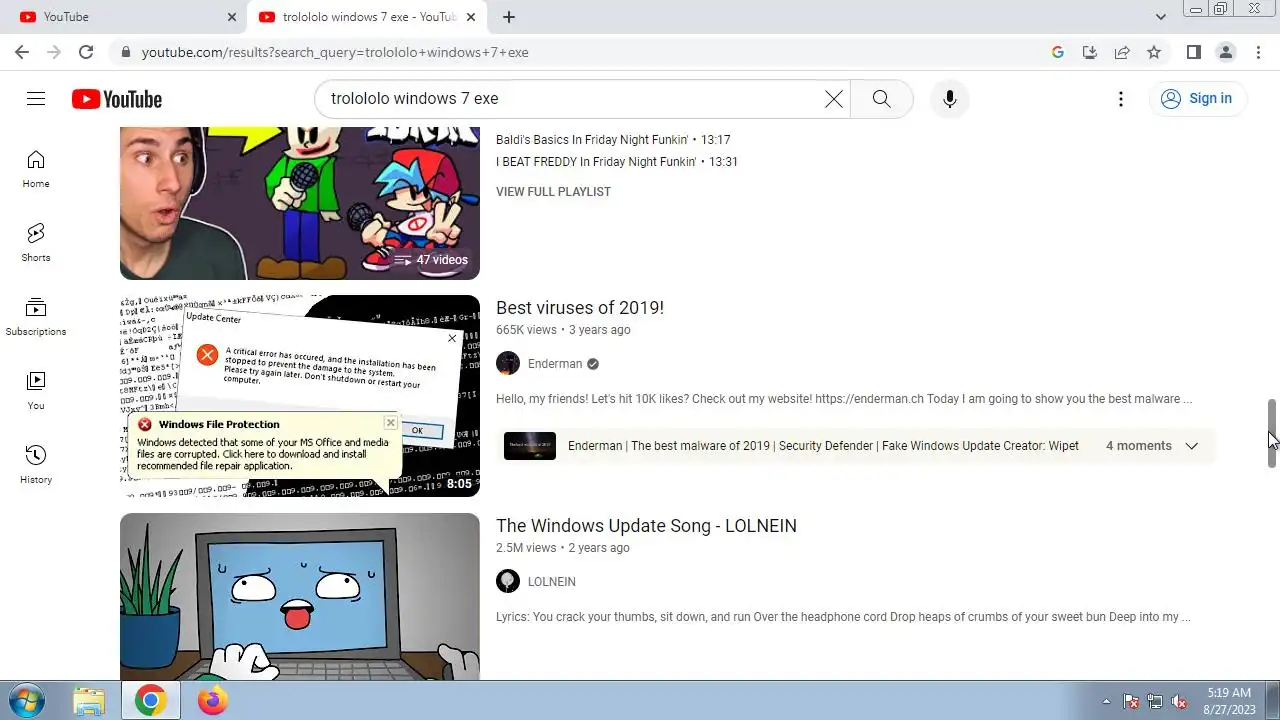Click the Best viruses of 2019 thumbnail
The width and height of the screenshot is (1280, 720).
click(x=300, y=396)
